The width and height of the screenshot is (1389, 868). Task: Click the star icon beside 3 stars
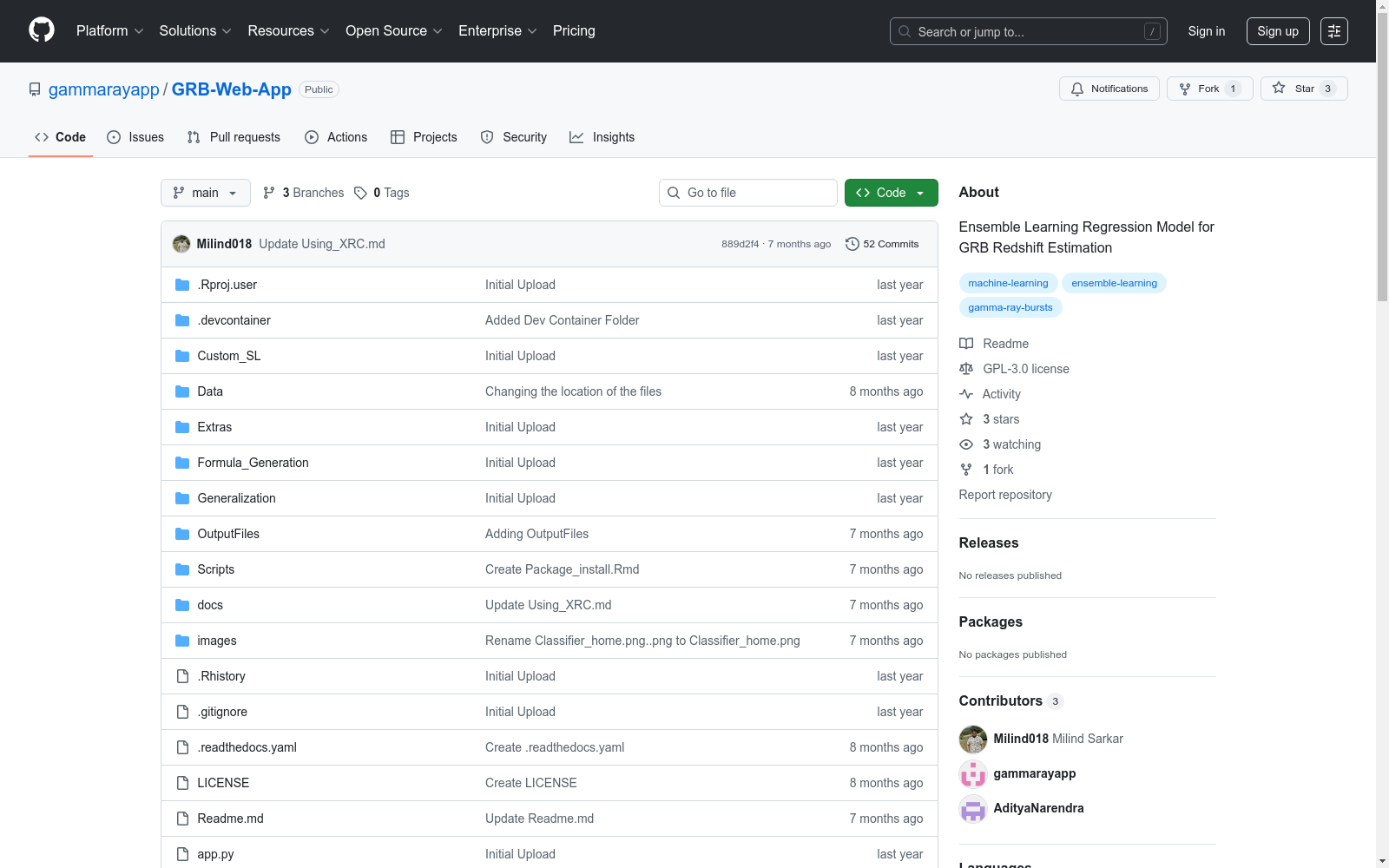tap(966, 419)
